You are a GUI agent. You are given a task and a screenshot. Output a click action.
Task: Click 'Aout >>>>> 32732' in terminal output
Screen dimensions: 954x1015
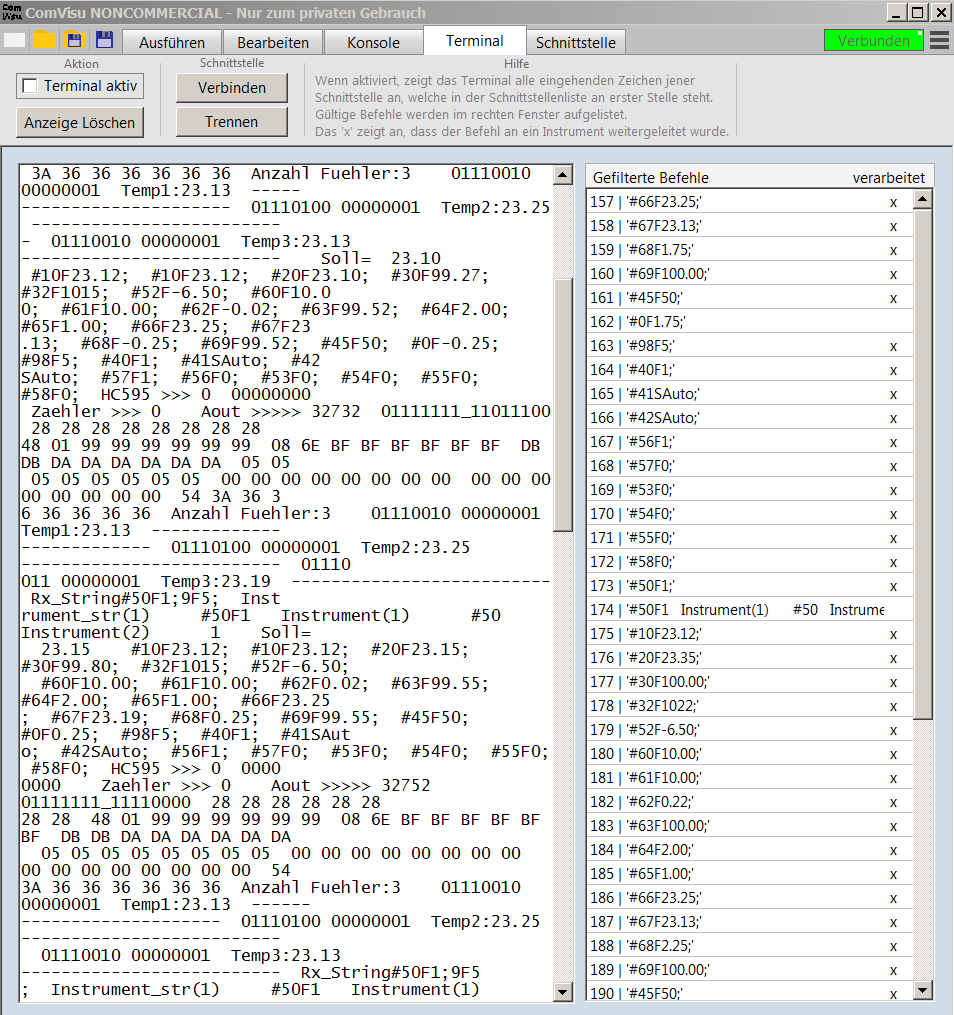pos(280,412)
